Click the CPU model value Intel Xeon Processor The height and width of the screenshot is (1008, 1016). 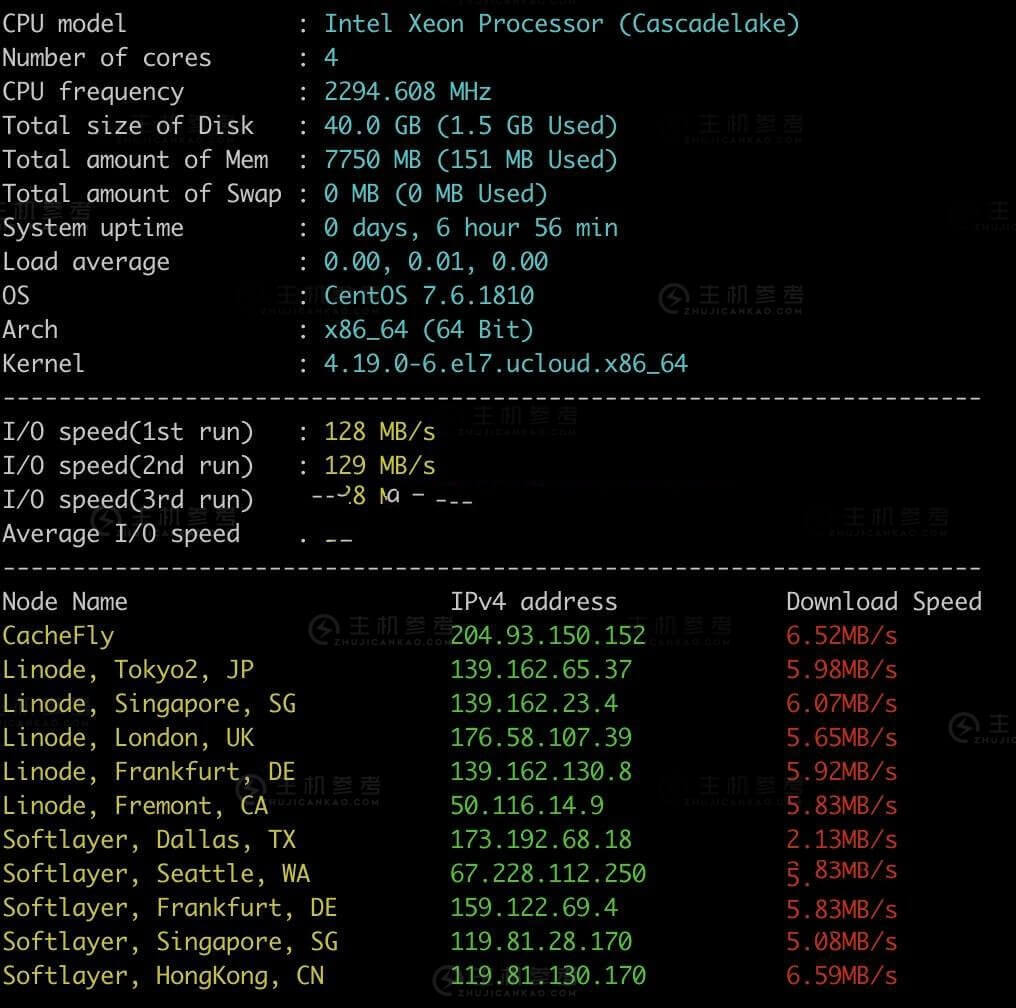click(x=463, y=24)
